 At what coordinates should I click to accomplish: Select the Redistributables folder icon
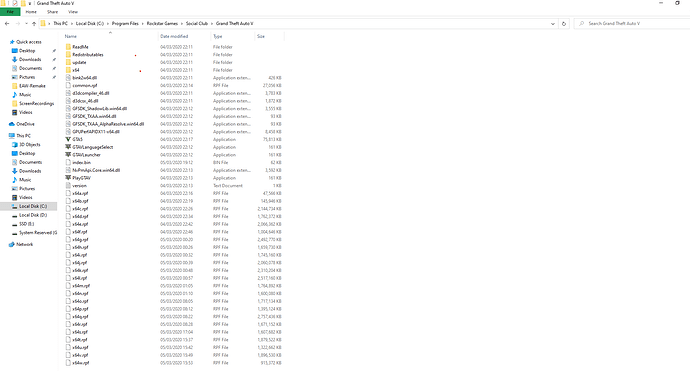click(68, 55)
